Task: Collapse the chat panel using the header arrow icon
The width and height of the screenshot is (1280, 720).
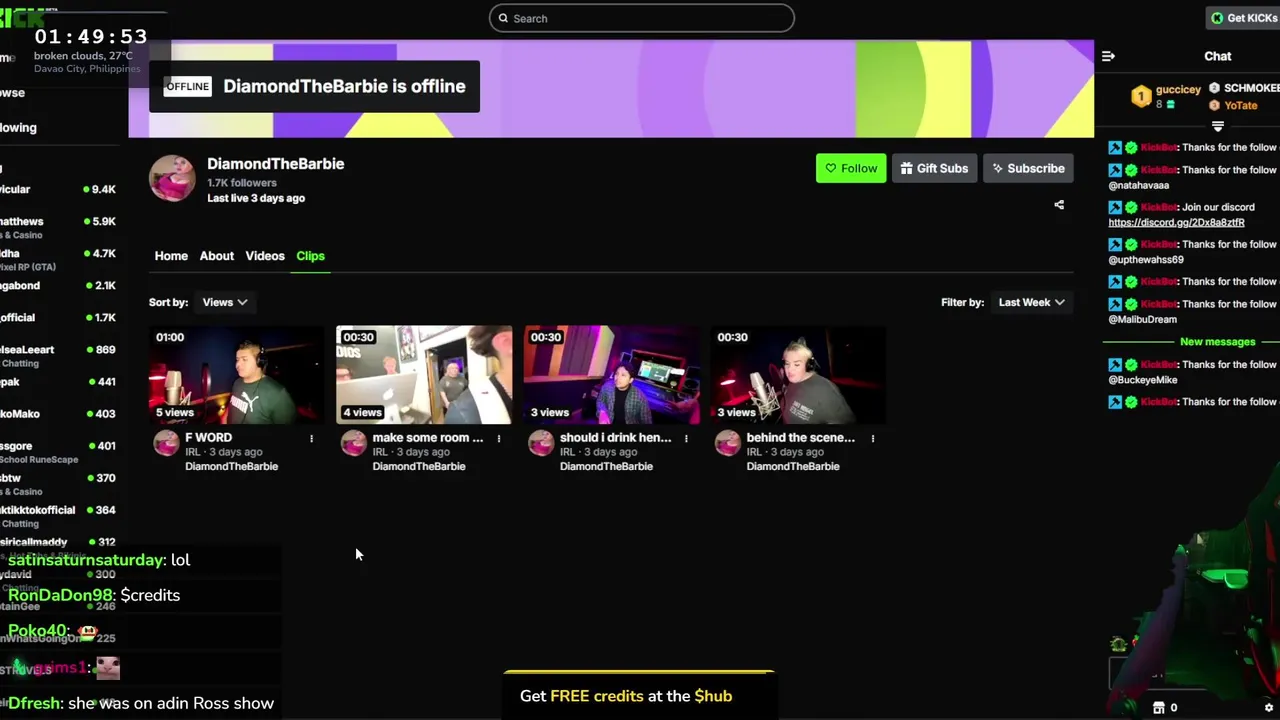Action: click(1108, 56)
